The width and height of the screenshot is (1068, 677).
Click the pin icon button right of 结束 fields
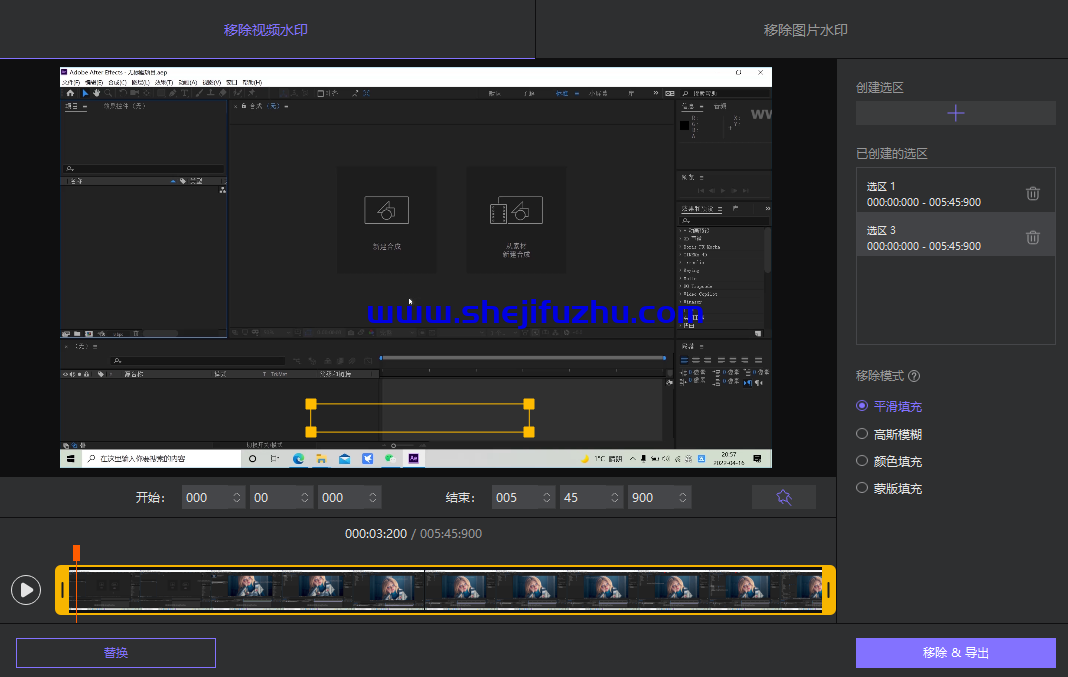point(784,498)
